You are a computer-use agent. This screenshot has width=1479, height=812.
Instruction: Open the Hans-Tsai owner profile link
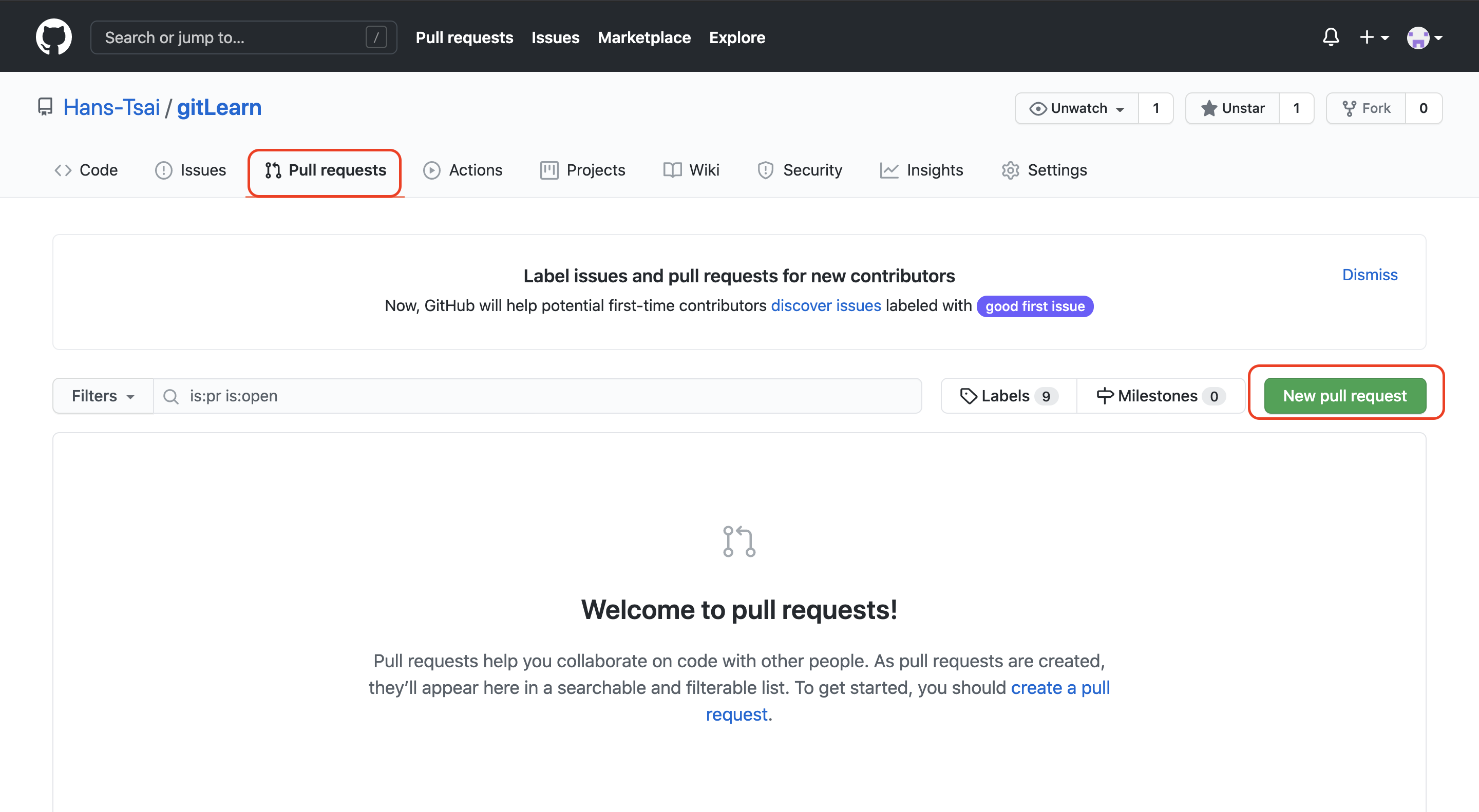click(111, 107)
